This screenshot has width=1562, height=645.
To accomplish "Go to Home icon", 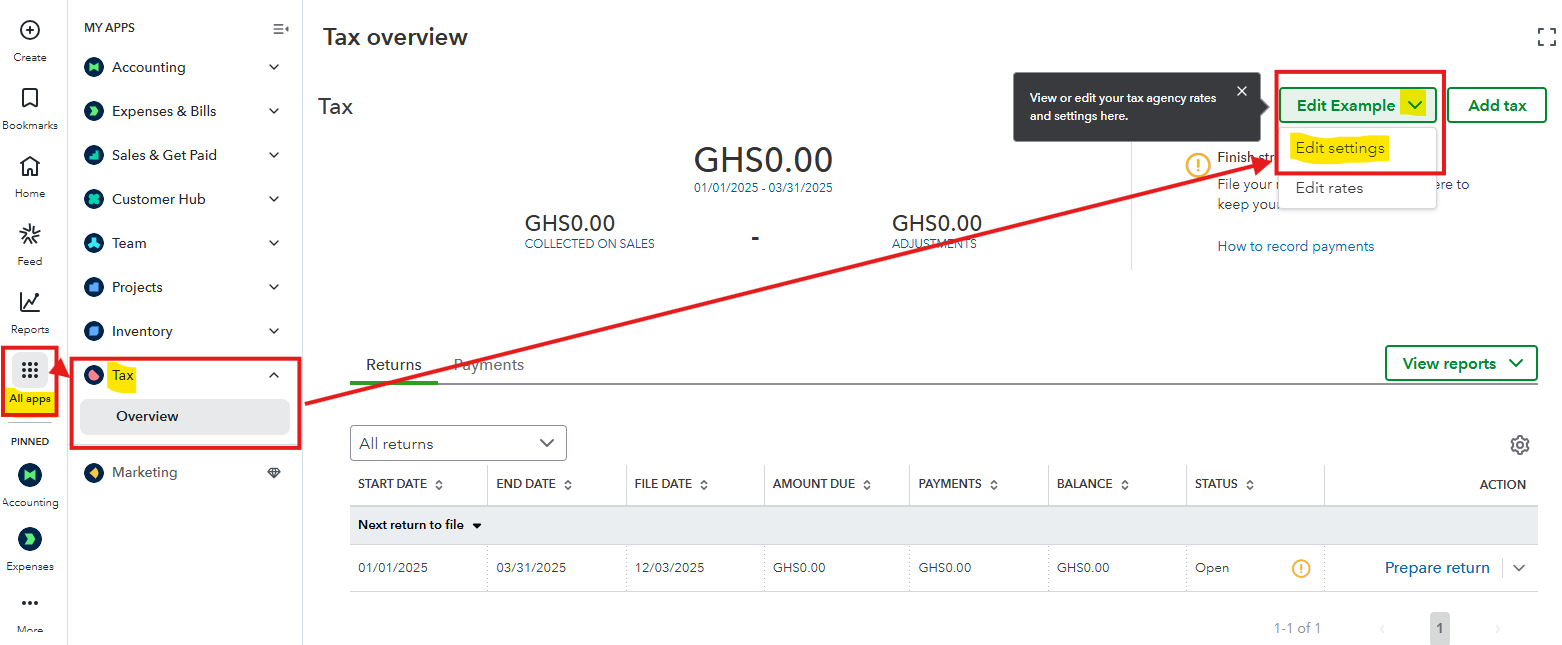I will [30, 166].
